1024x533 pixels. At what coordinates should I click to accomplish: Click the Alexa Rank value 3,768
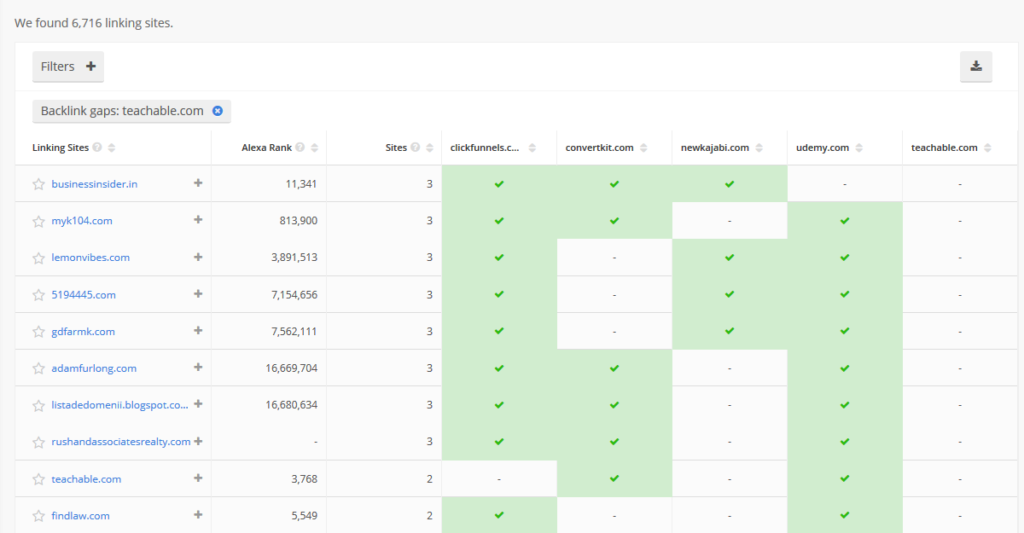(x=304, y=479)
